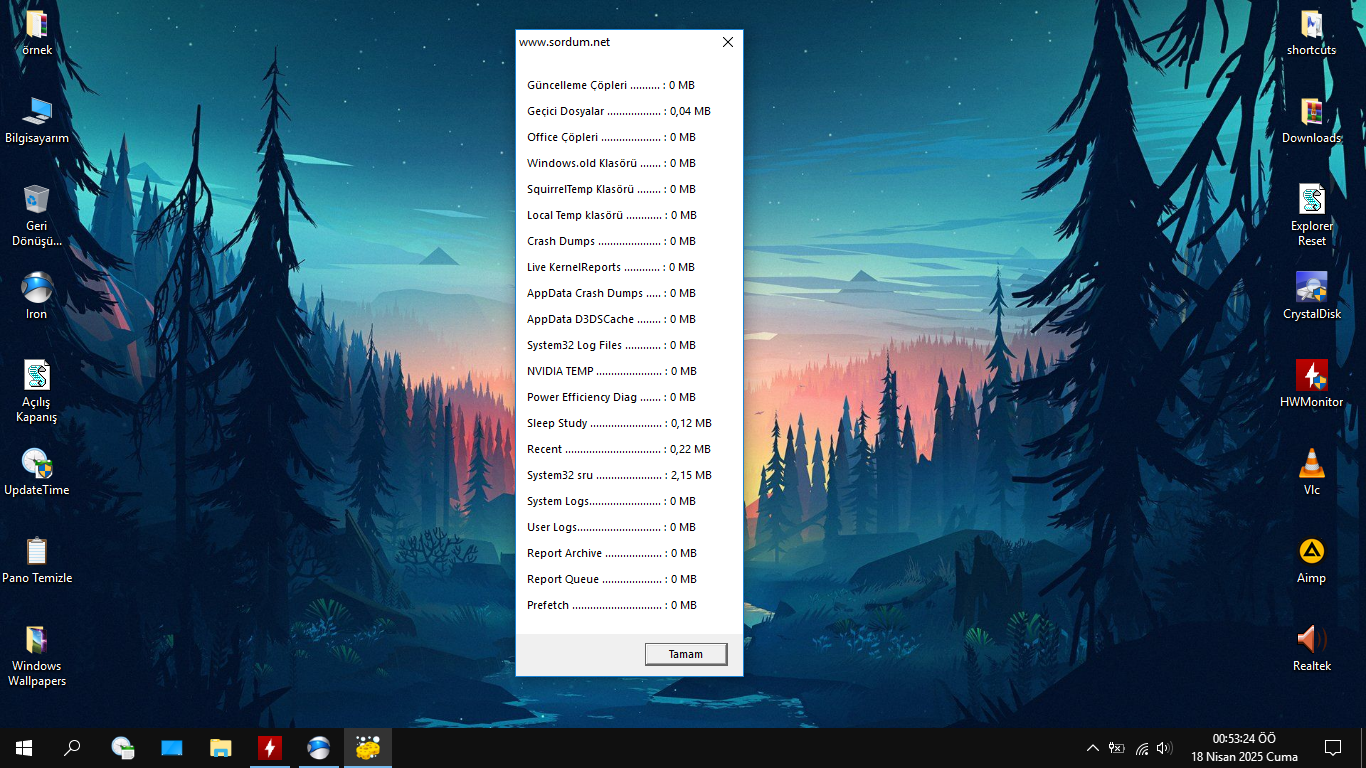The image size is (1366, 768).
Task: Select the Realtek speaker desktop icon
Action: click(x=1312, y=649)
